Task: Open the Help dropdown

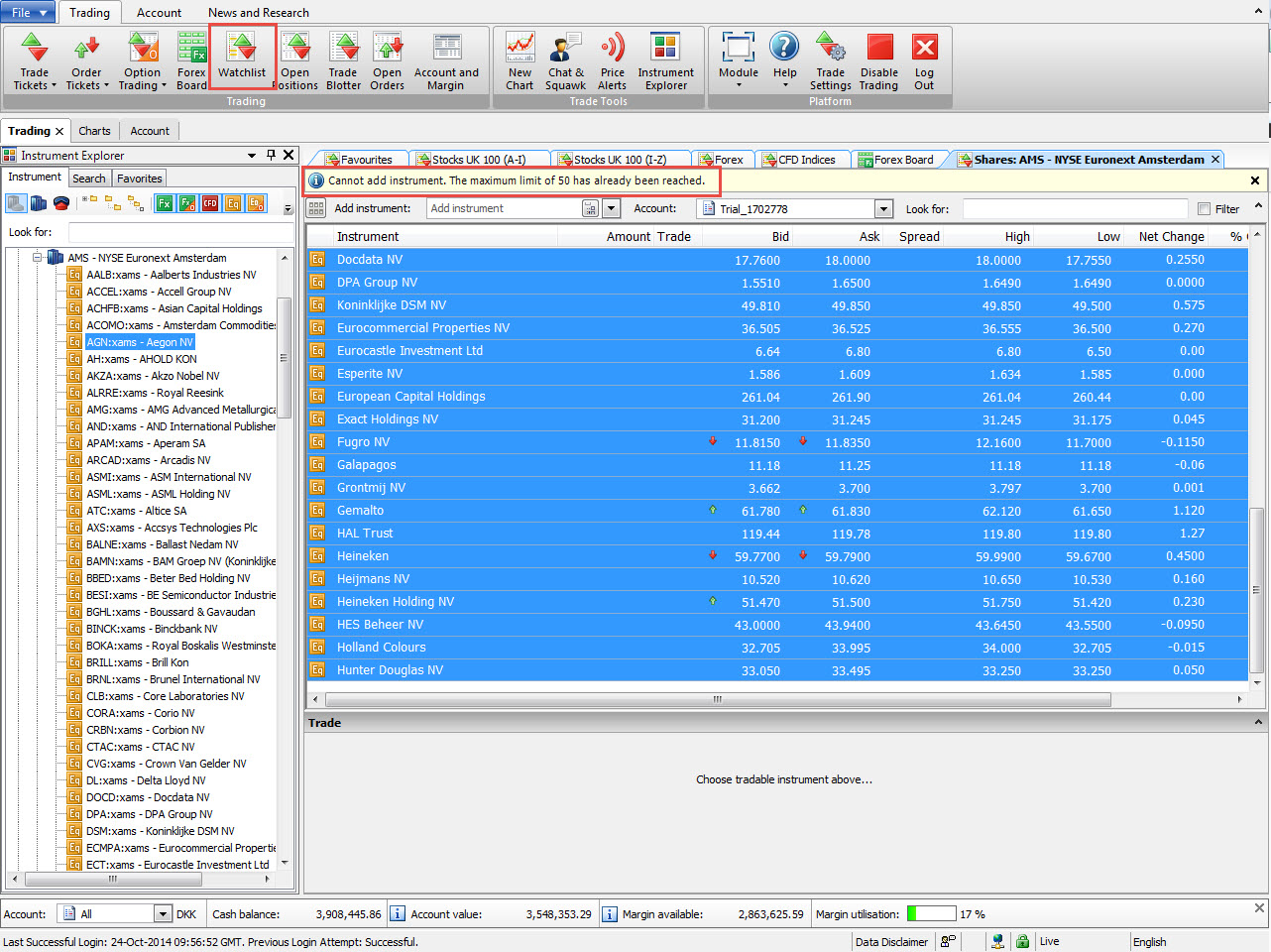Action: click(784, 61)
